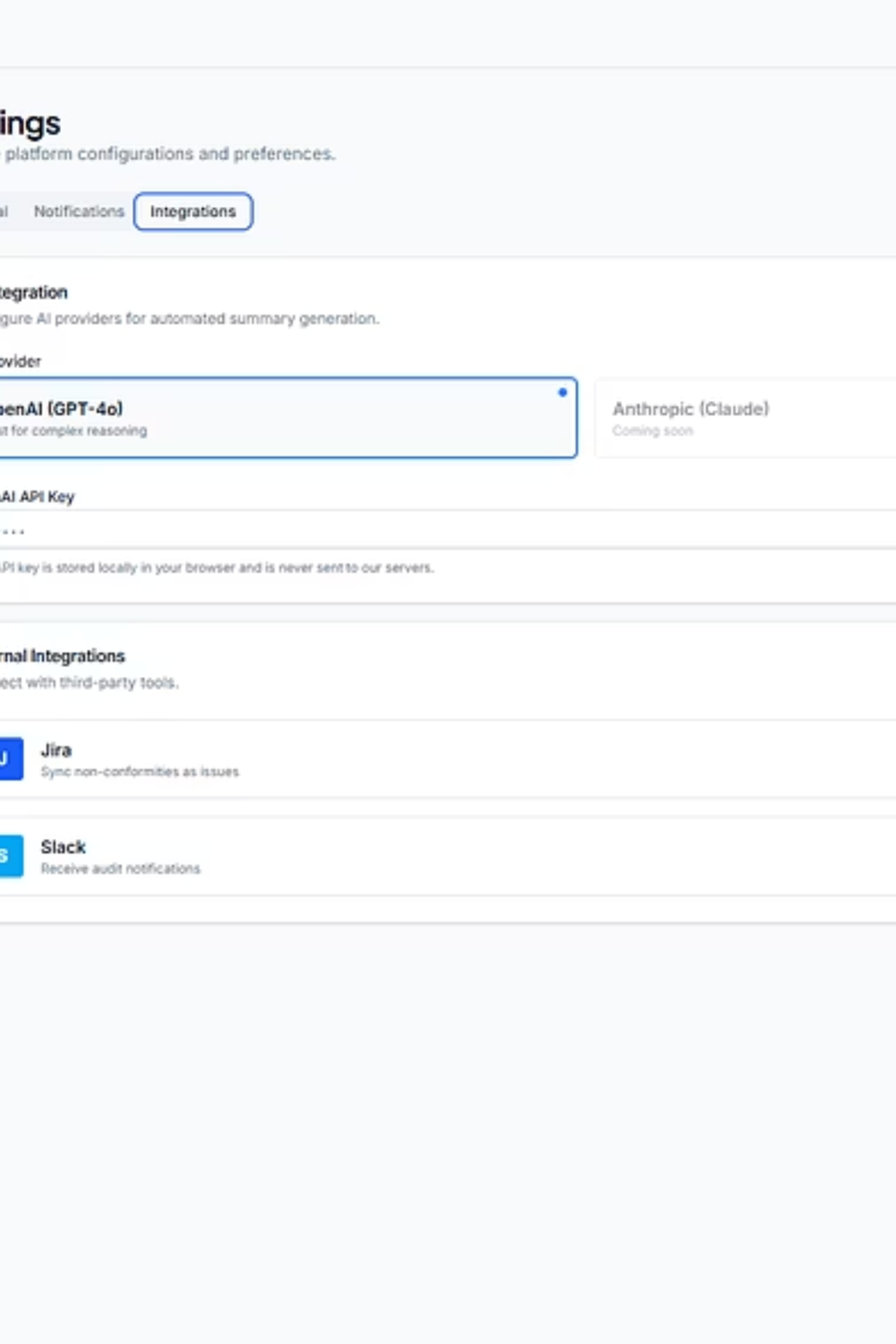Click the 'AI API Key' field label

click(x=37, y=496)
